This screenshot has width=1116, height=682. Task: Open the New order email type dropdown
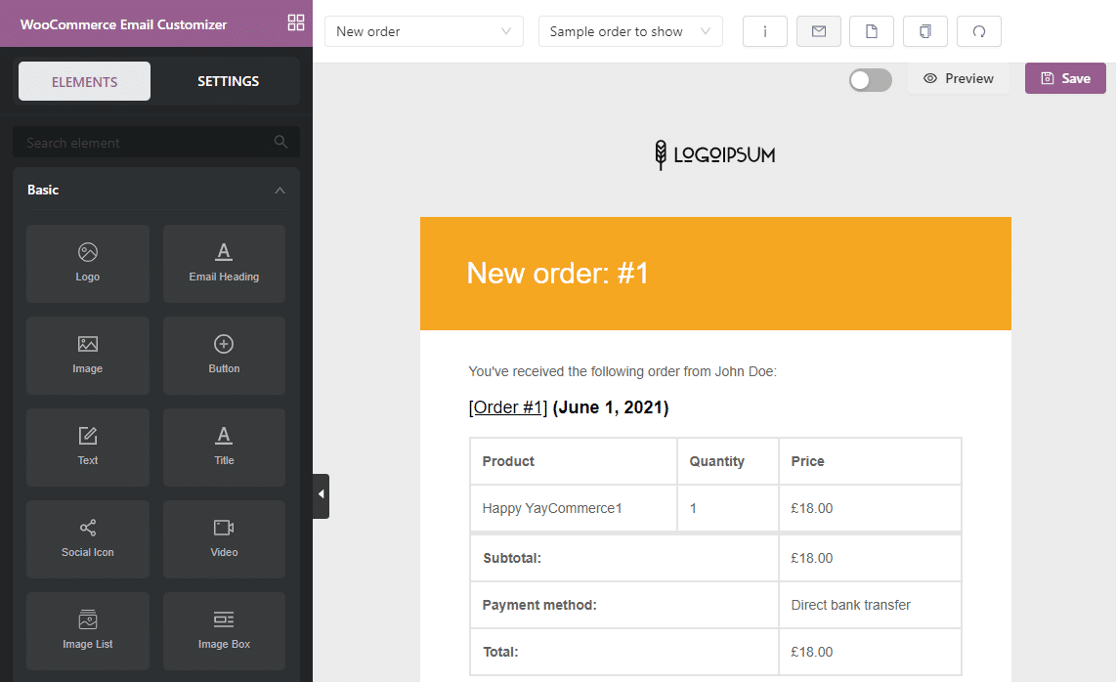423,31
